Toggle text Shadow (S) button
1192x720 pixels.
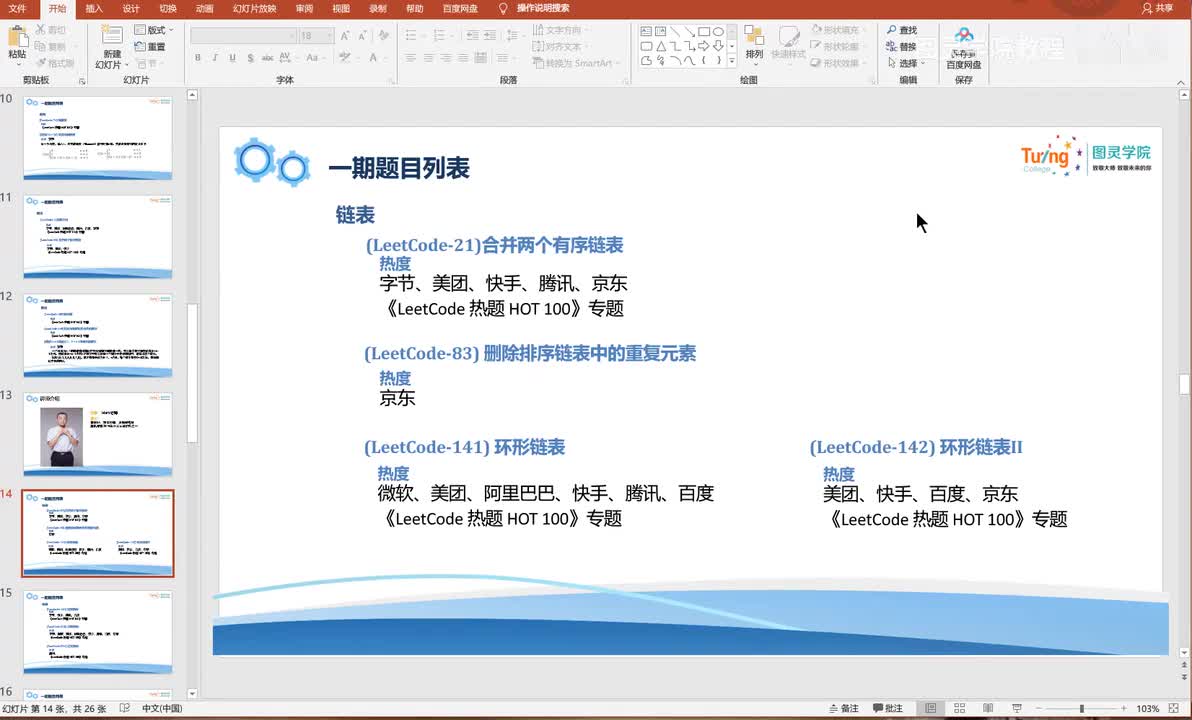250,58
